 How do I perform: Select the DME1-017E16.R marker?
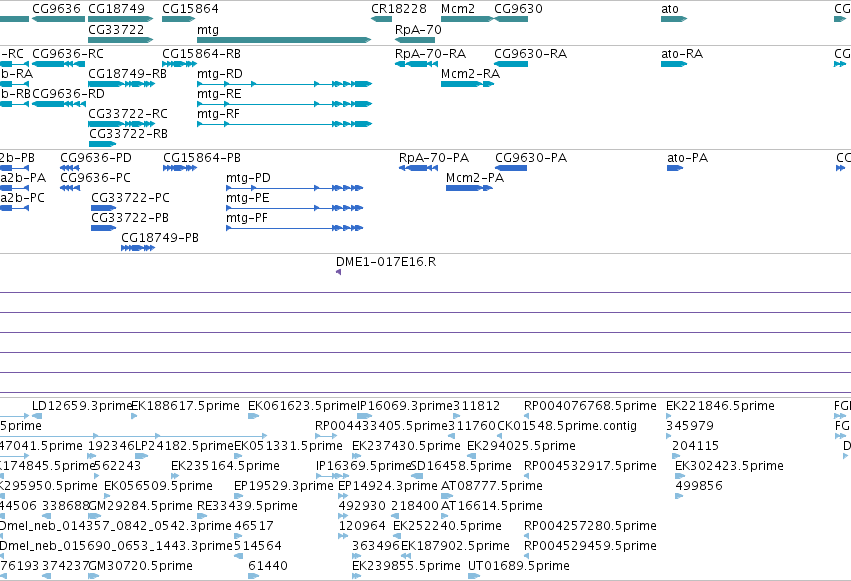click(339, 272)
